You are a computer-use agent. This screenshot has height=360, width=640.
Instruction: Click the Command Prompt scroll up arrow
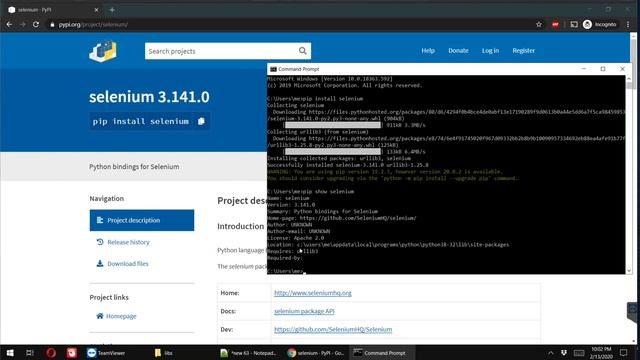629,79
